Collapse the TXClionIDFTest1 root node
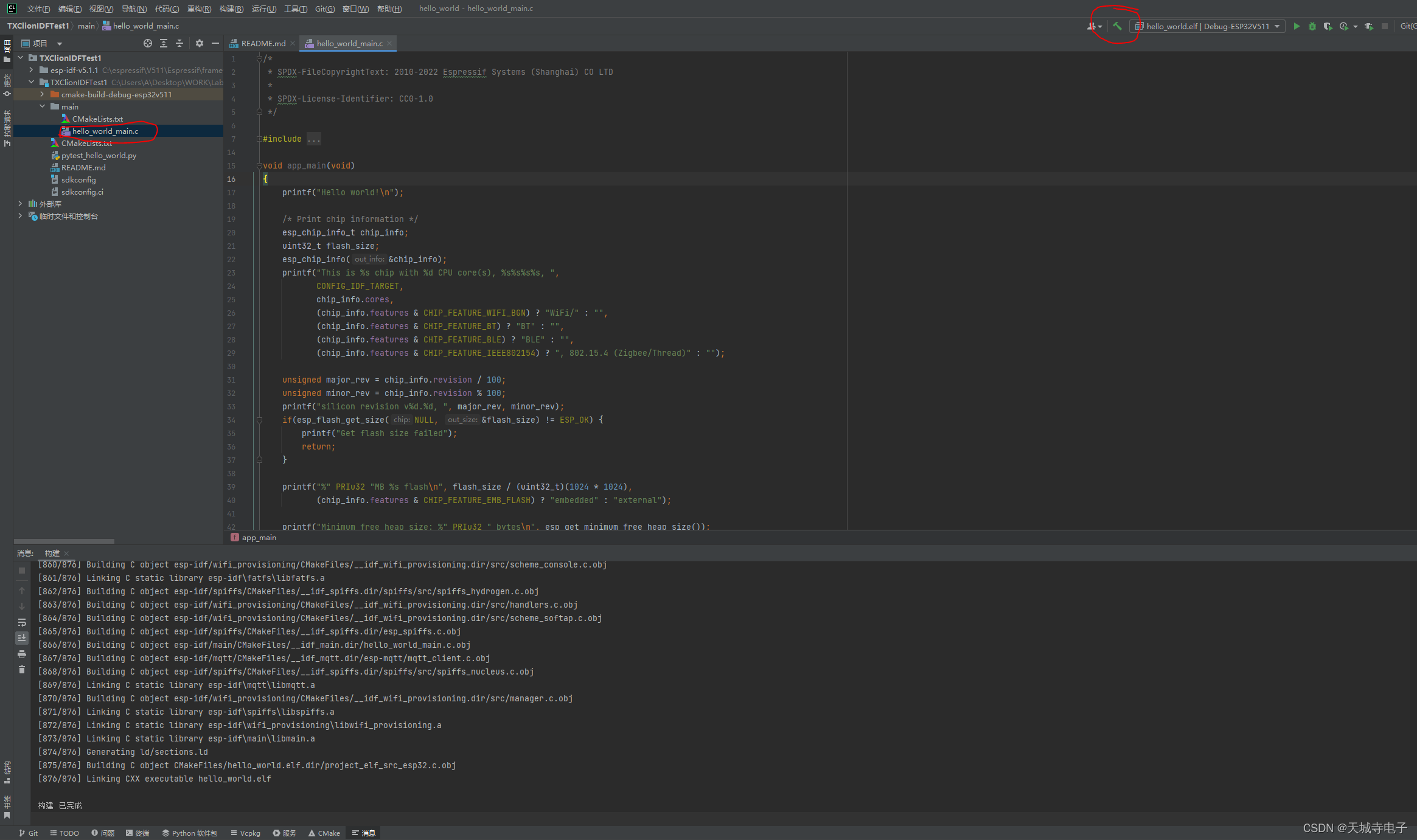Screen dimensions: 1417x840 [21, 58]
